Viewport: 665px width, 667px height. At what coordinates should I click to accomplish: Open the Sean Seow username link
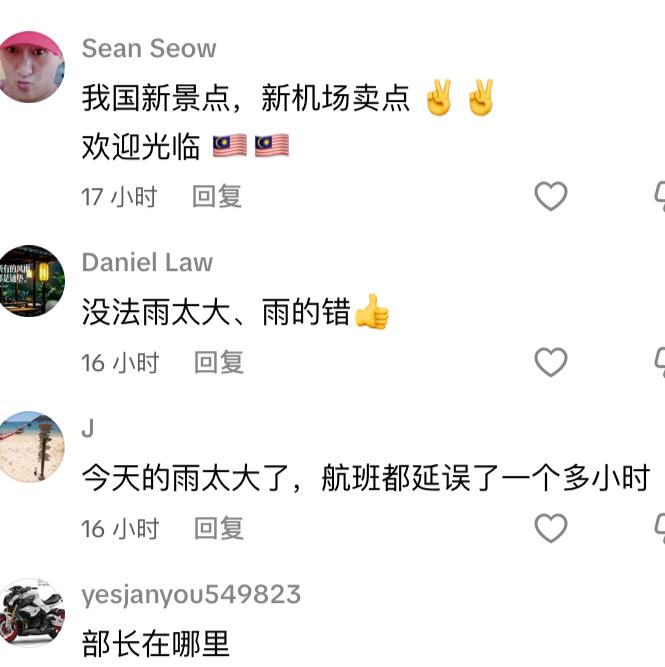(149, 48)
